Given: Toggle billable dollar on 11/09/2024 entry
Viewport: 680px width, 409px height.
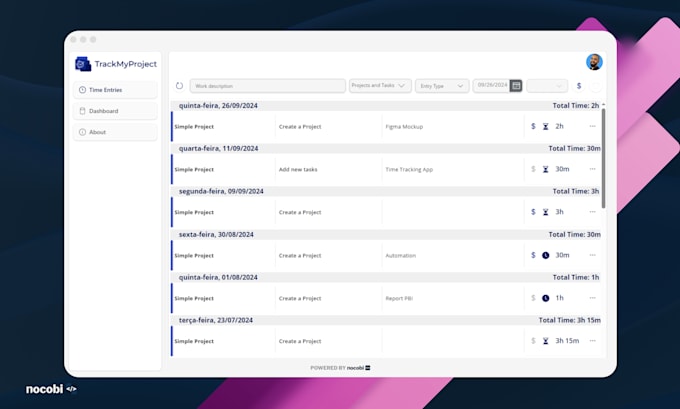Looking at the screenshot, I should pyautogui.click(x=533, y=169).
